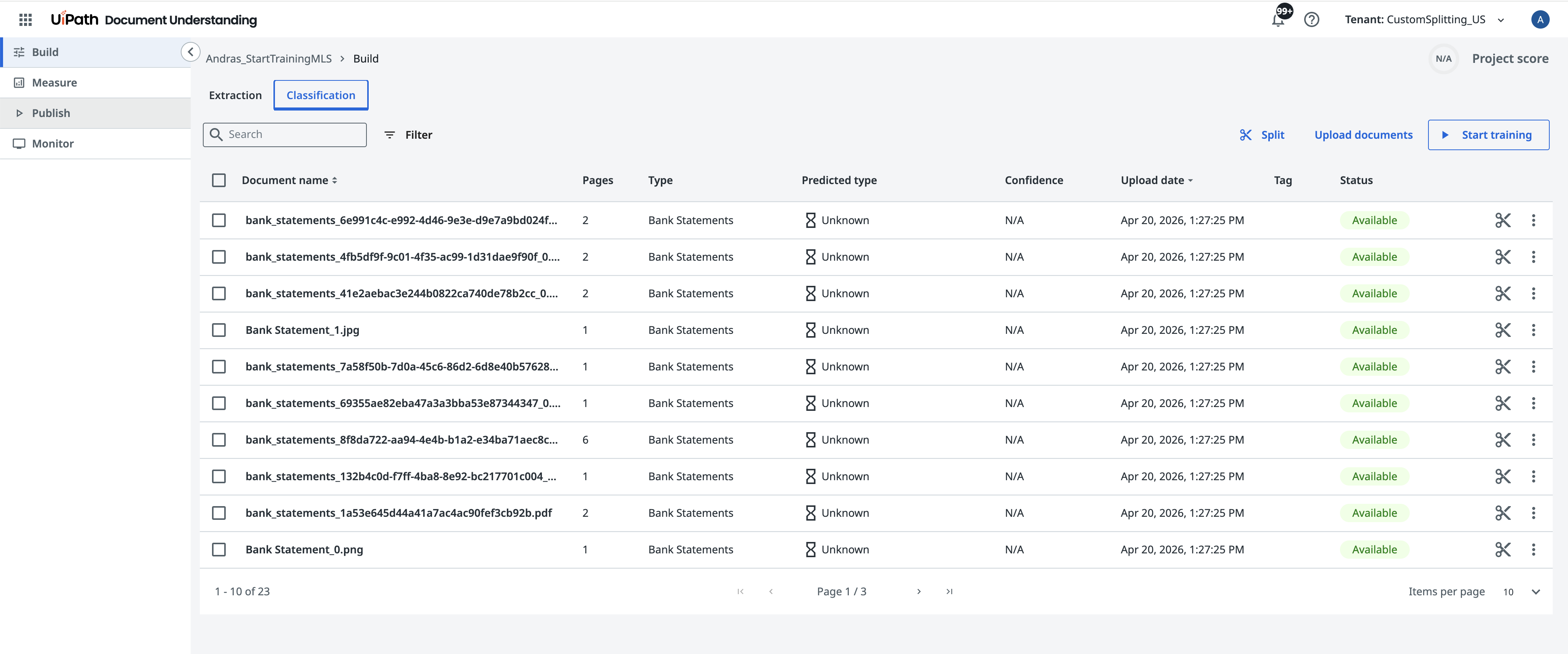Open the apps grid launcher
Screen dimensions: 1568x654
[25, 19]
